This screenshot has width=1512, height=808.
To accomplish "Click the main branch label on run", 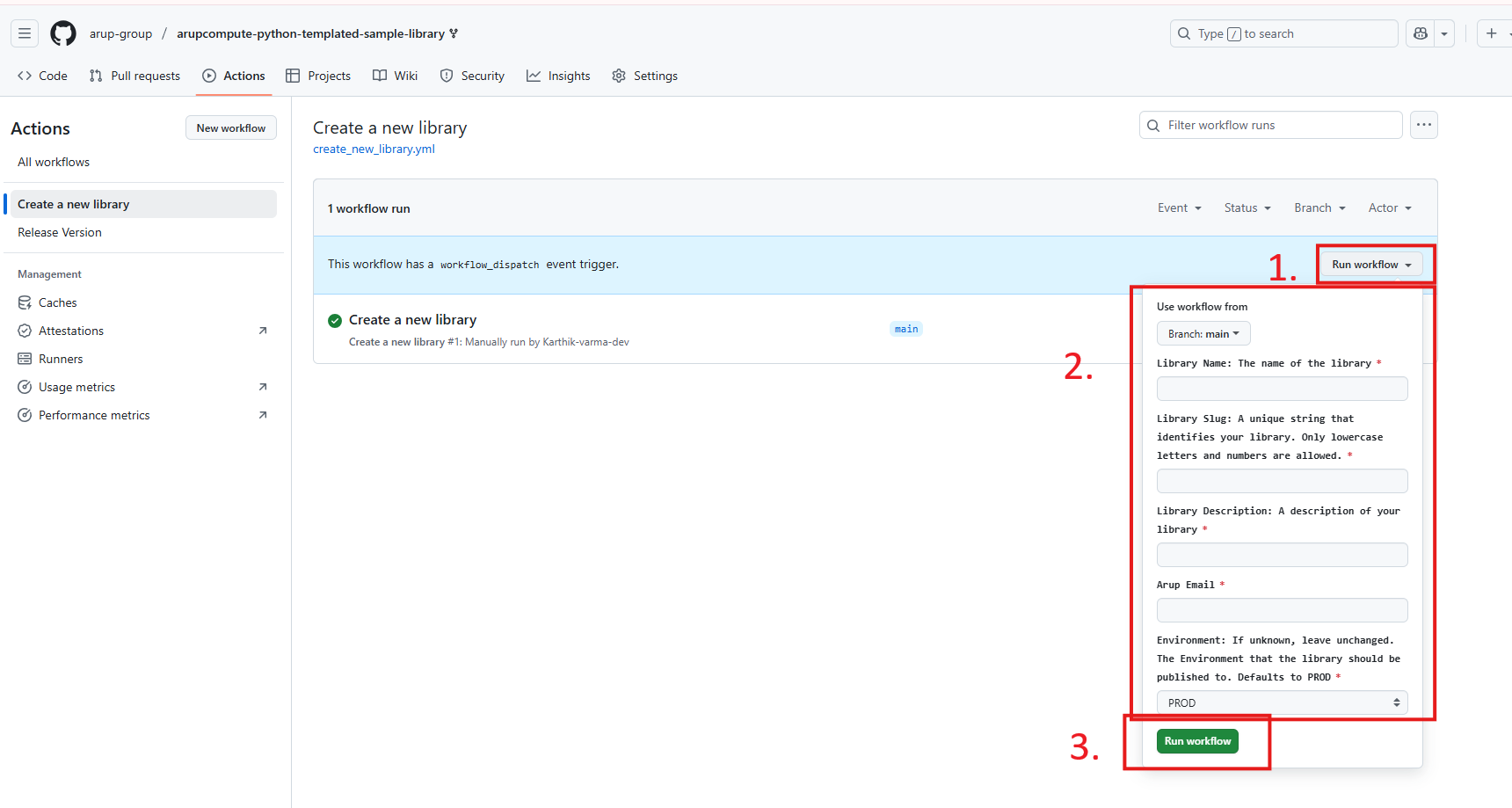I will pyautogui.click(x=906, y=329).
